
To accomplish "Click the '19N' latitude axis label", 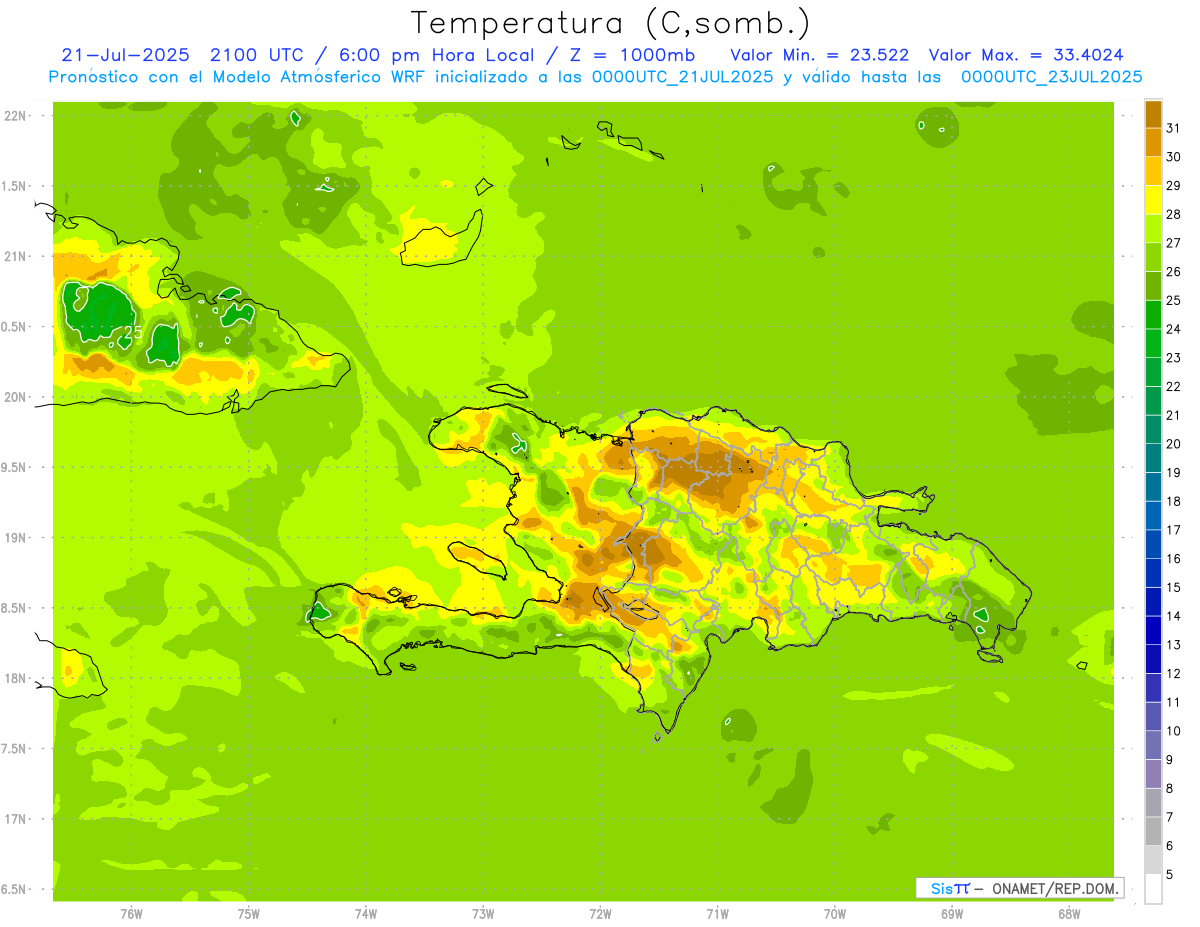I will pyautogui.click(x=15, y=537).
